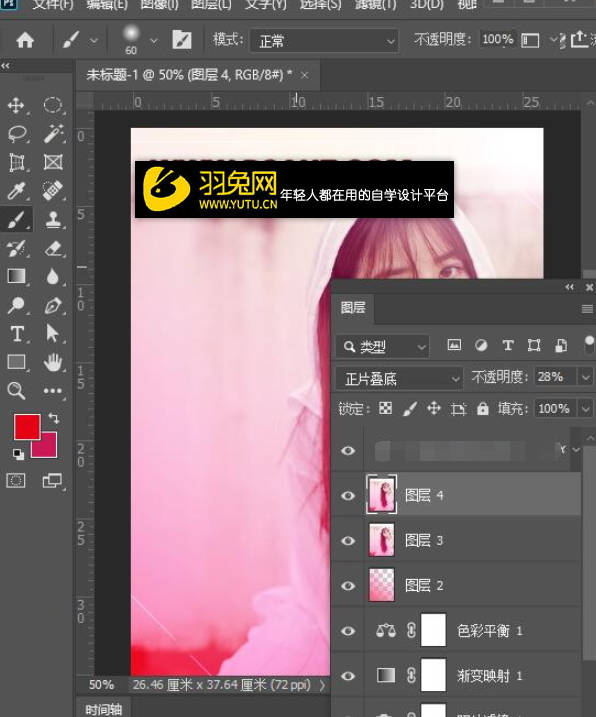Click the layer opacity 28% field

(555, 377)
